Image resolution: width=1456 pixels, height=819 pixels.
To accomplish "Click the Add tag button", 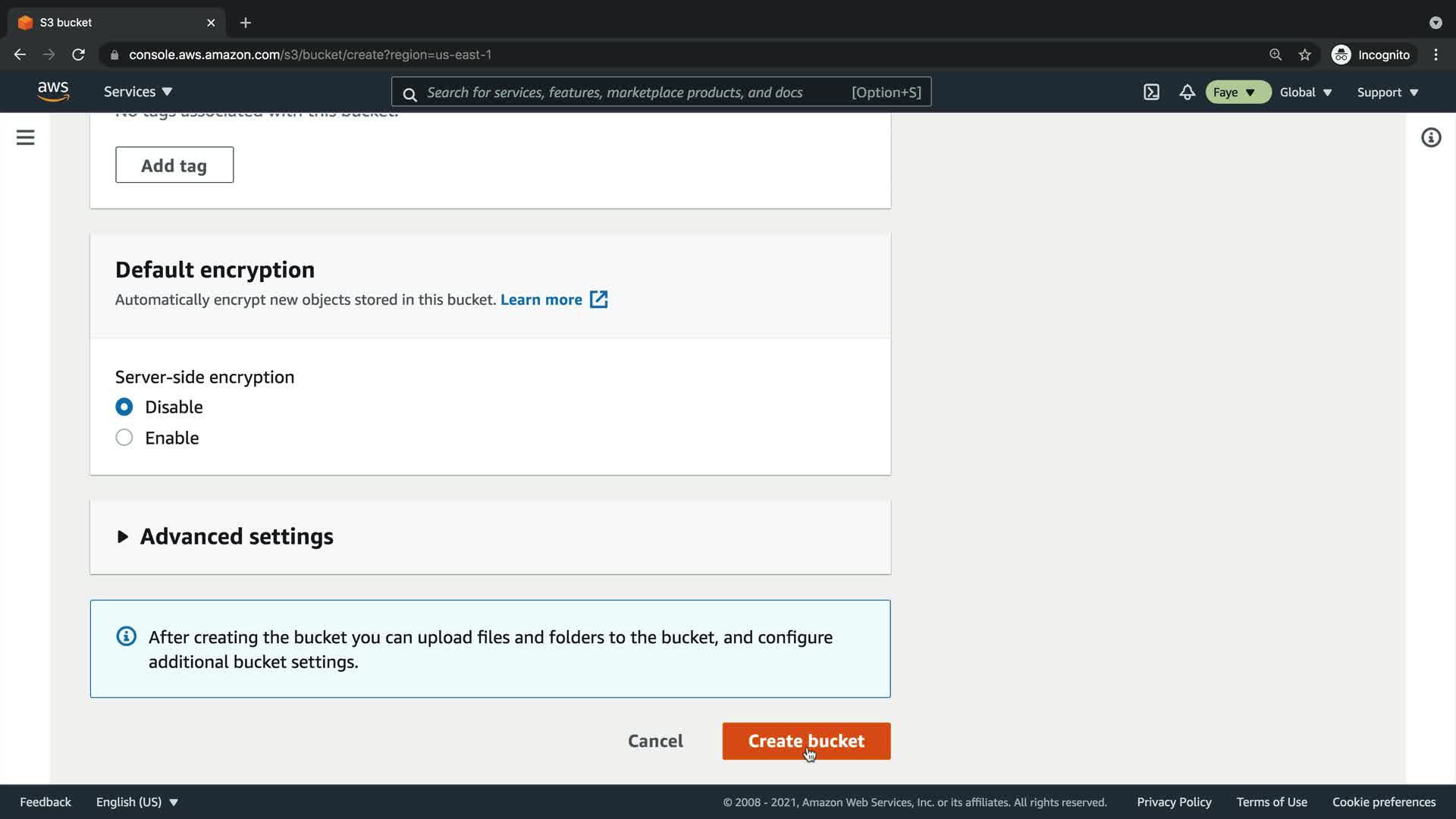I will pyautogui.click(x=174, y=165).
